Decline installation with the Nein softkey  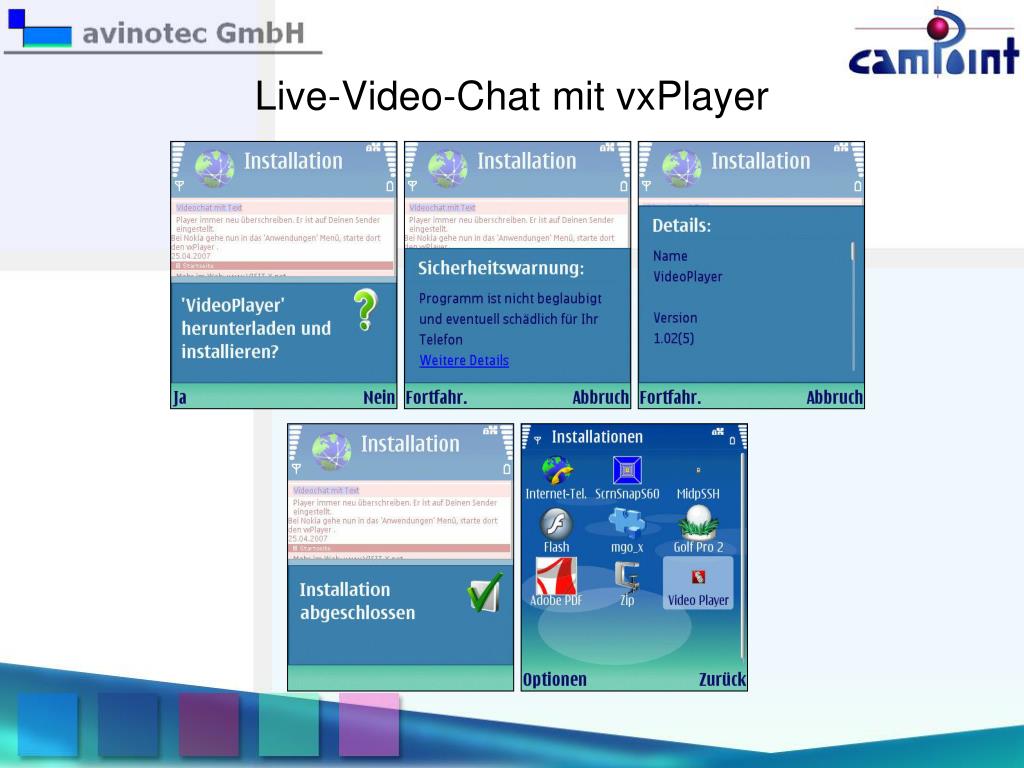(x=379, y=397)
